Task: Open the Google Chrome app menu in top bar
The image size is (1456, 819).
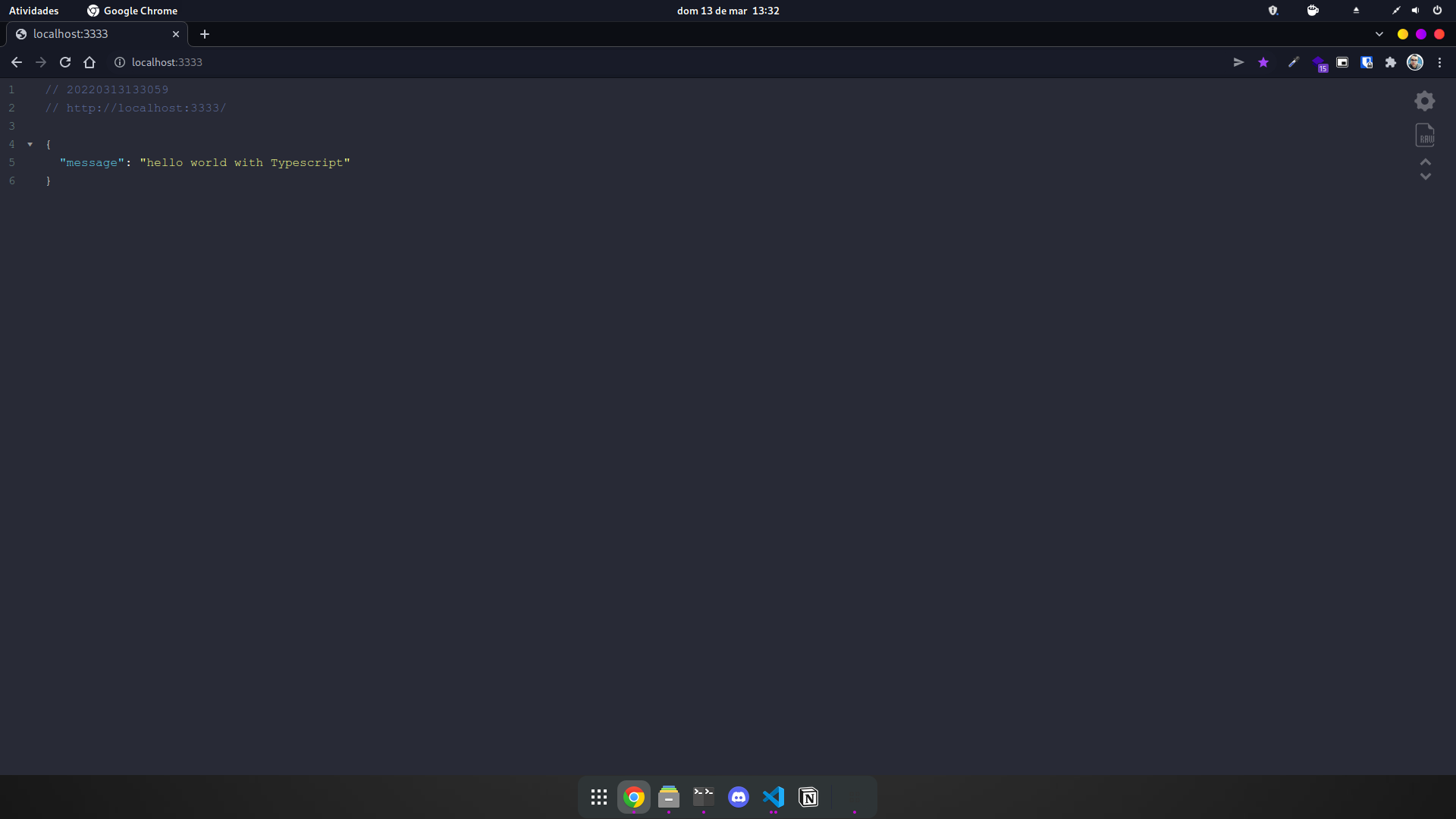Action: [x=132, y=11]
